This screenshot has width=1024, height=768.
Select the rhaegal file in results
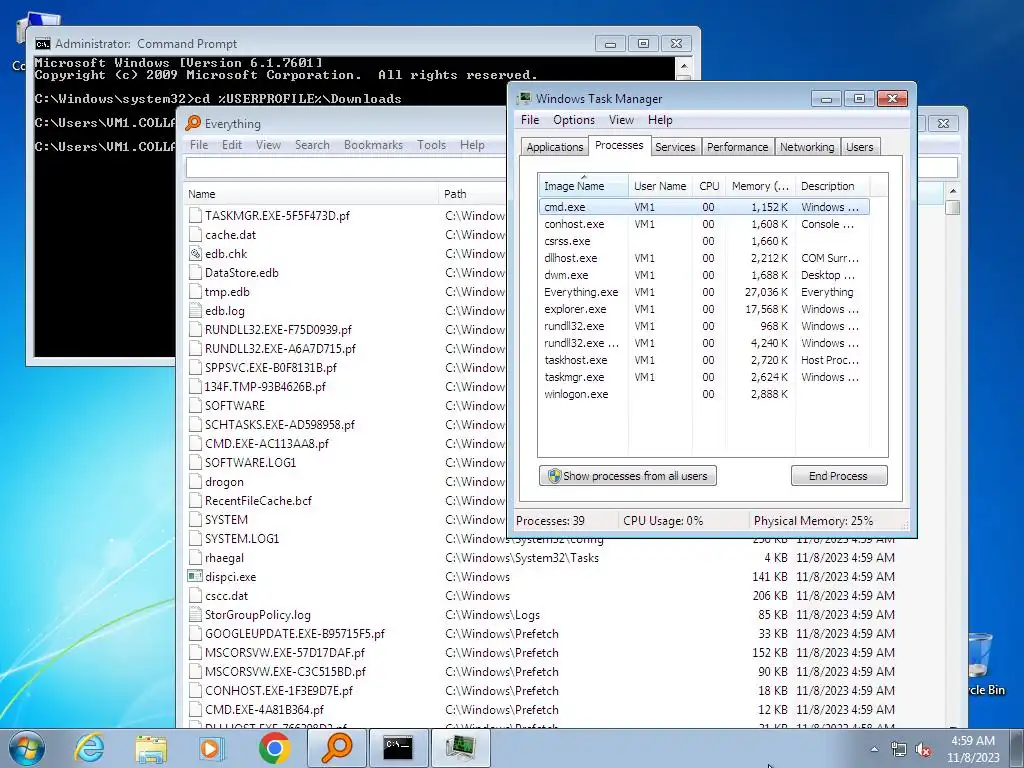(224, 558)
